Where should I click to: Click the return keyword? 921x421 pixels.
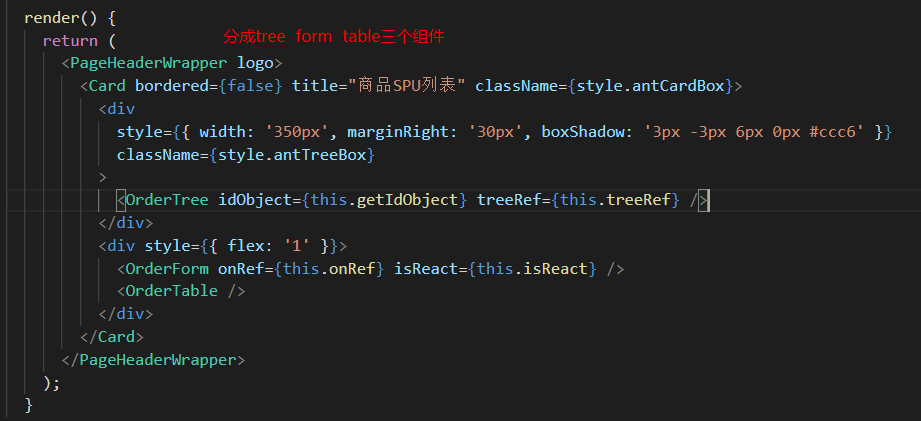pyautogui.click(x=69, y=40)
